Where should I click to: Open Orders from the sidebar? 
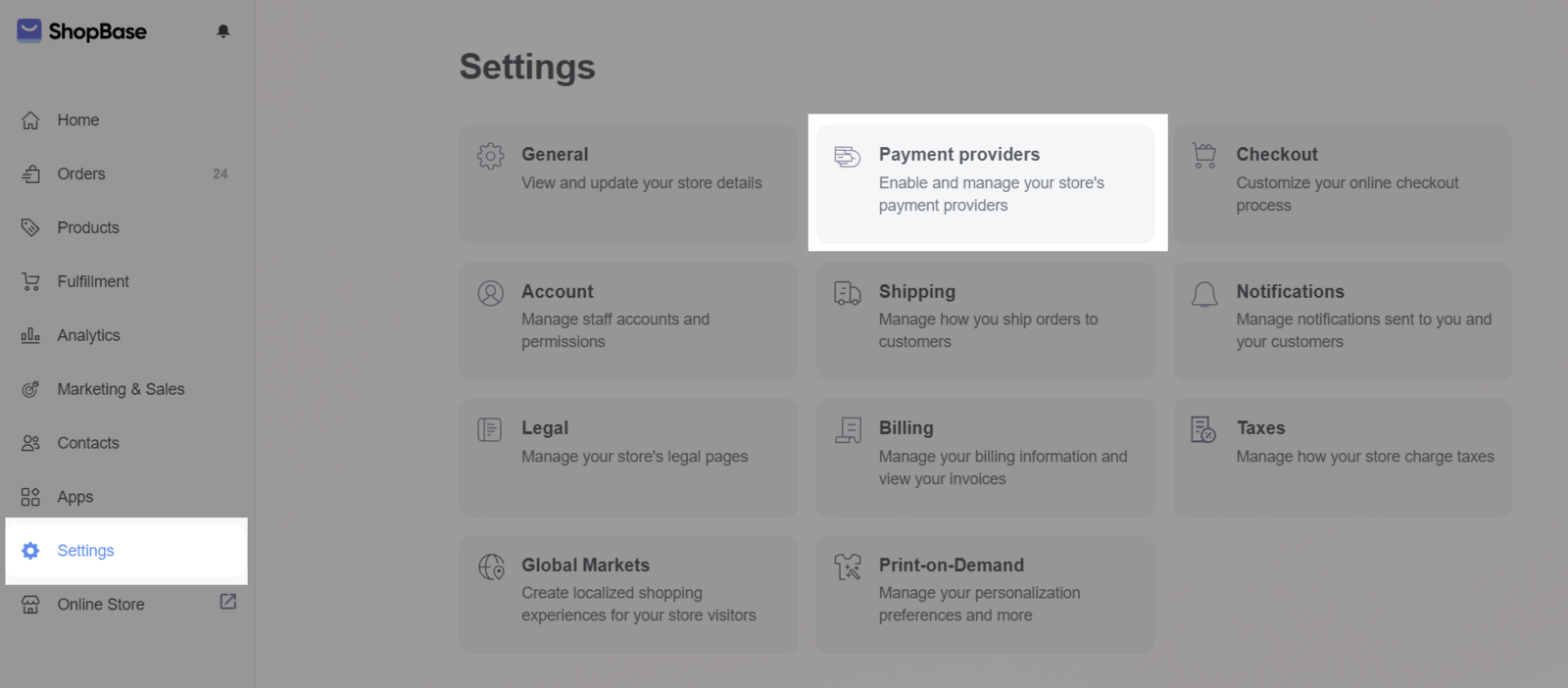click(81, 174)
